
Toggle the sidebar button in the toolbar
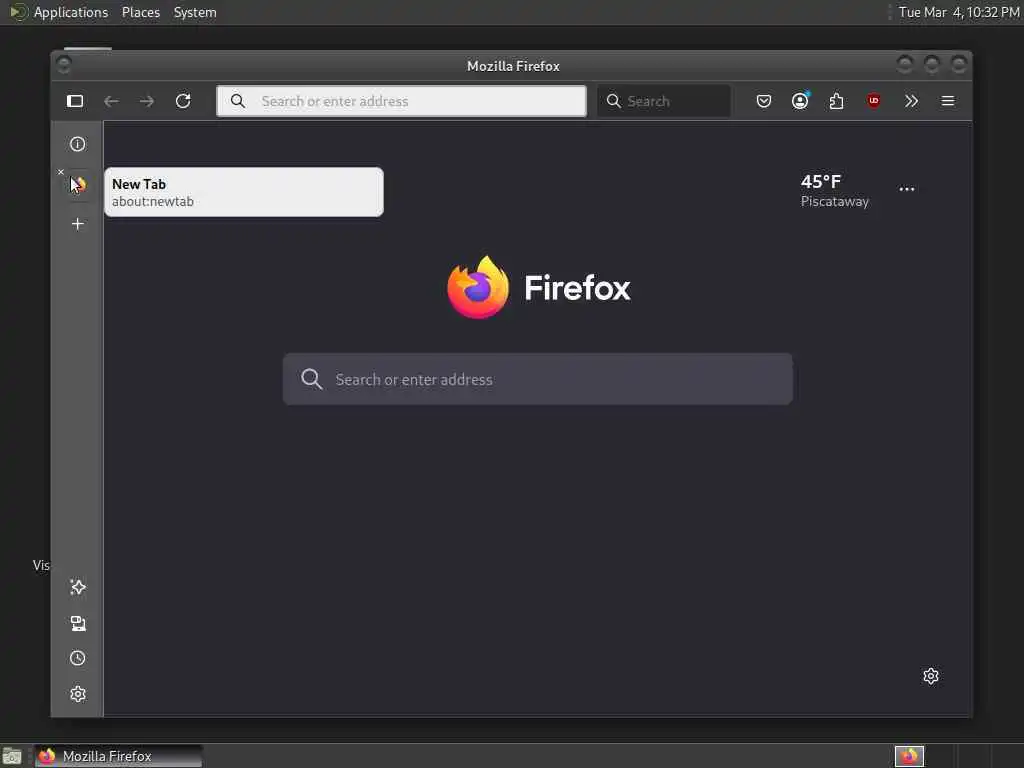point(75,101)
